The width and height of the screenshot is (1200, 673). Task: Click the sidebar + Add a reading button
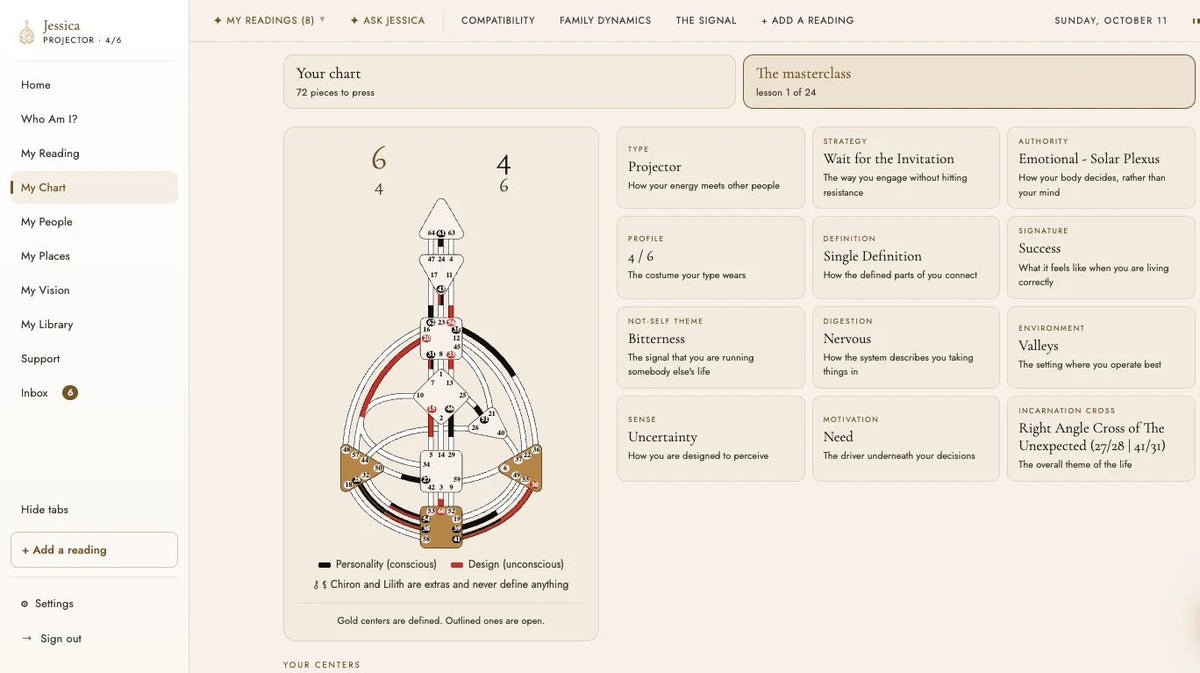point(94,550)
